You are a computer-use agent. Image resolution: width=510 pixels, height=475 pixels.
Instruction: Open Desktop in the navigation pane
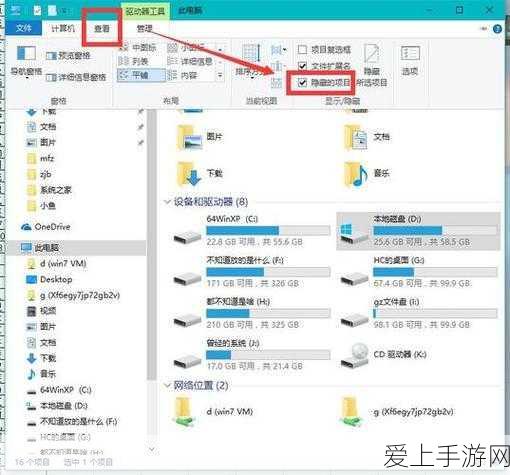(x=49, y=279)
